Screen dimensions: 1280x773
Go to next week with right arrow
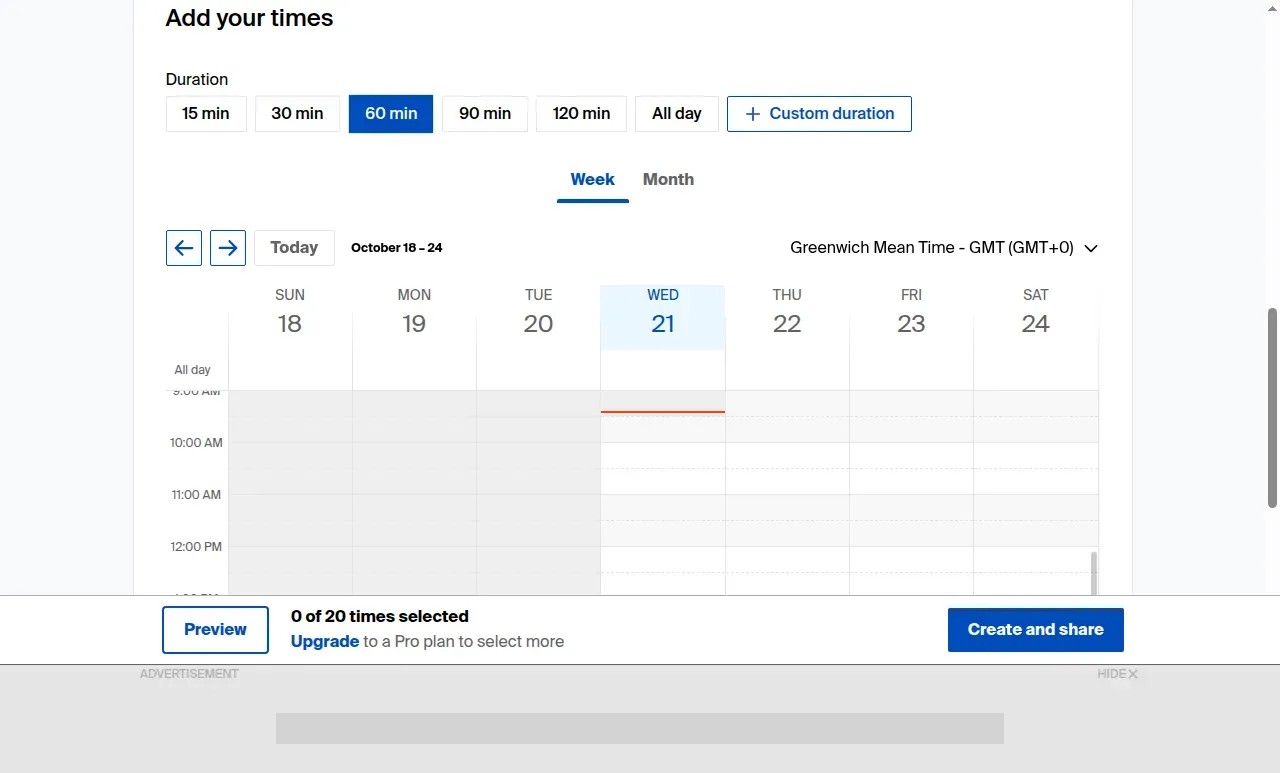(x=228, y=248)
